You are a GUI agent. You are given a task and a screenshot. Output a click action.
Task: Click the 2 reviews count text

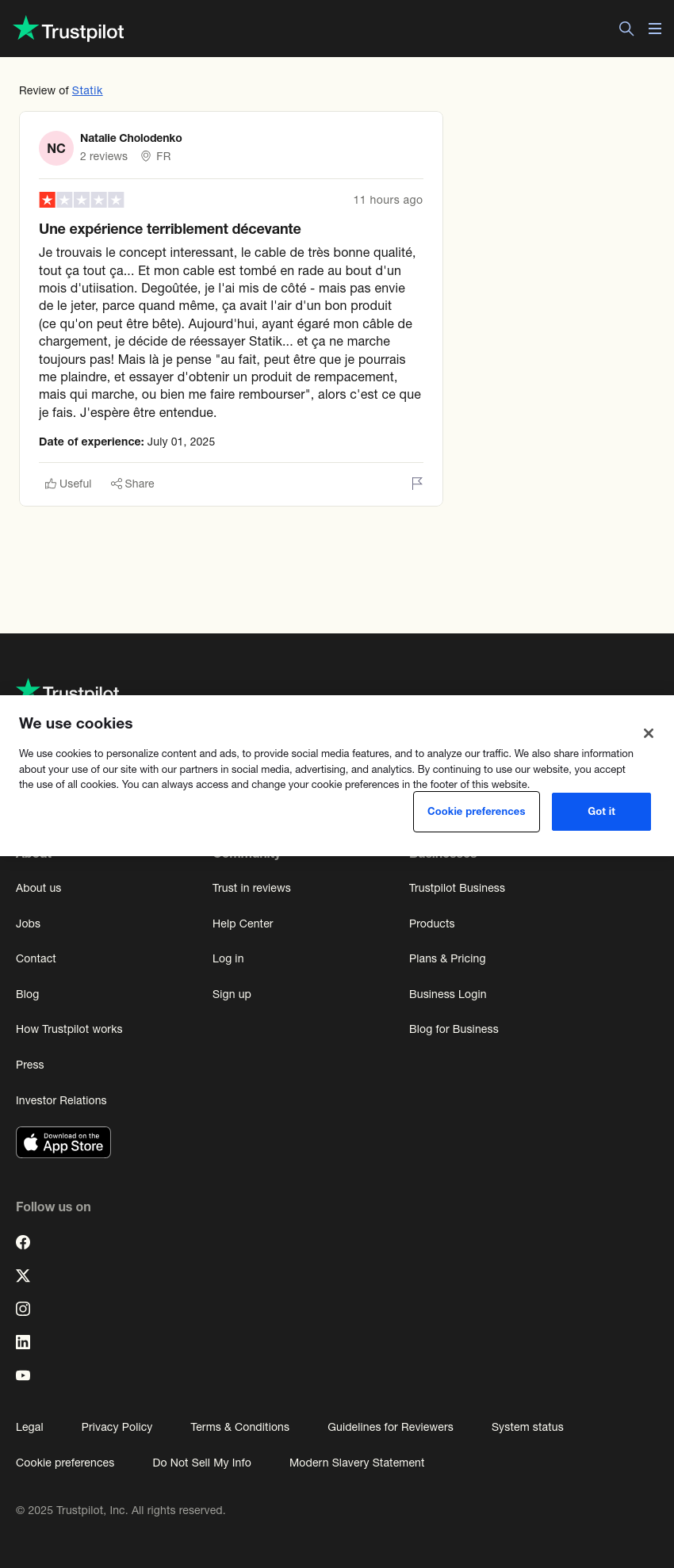[x=104, y=156]
